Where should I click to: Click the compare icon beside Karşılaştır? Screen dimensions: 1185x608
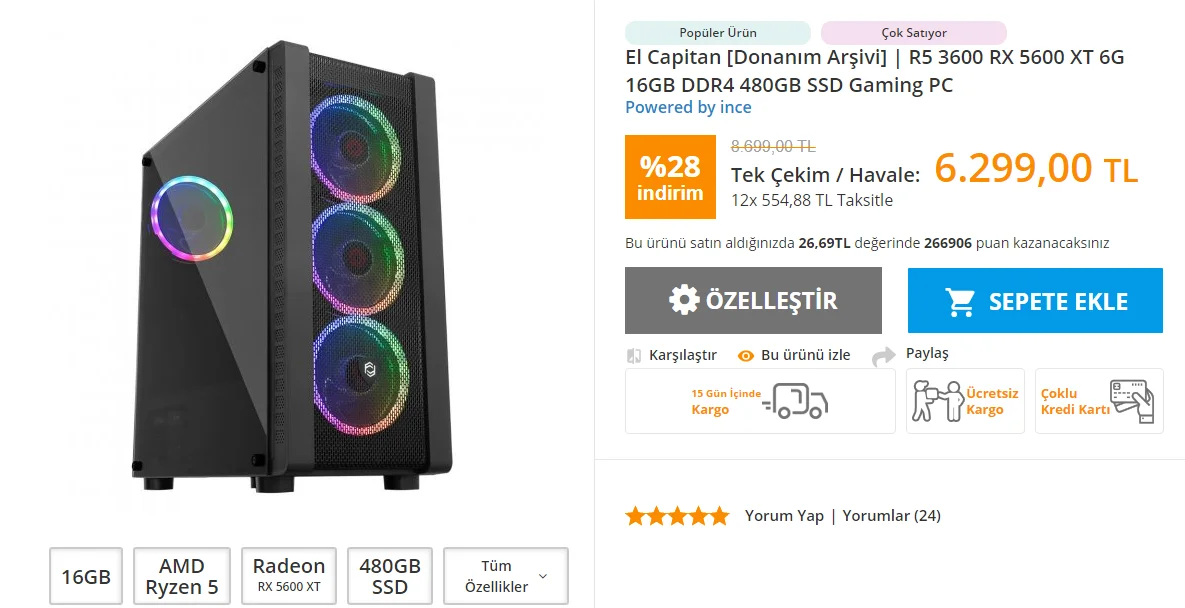(633, 355)
